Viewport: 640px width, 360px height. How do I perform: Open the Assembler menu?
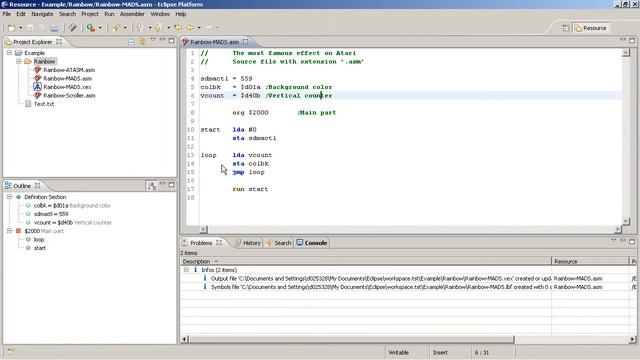132,14
